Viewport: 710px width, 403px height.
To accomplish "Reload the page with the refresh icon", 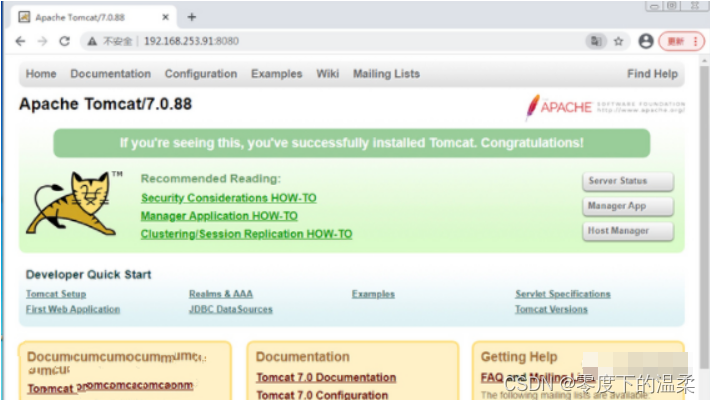I will pos(65,41).
